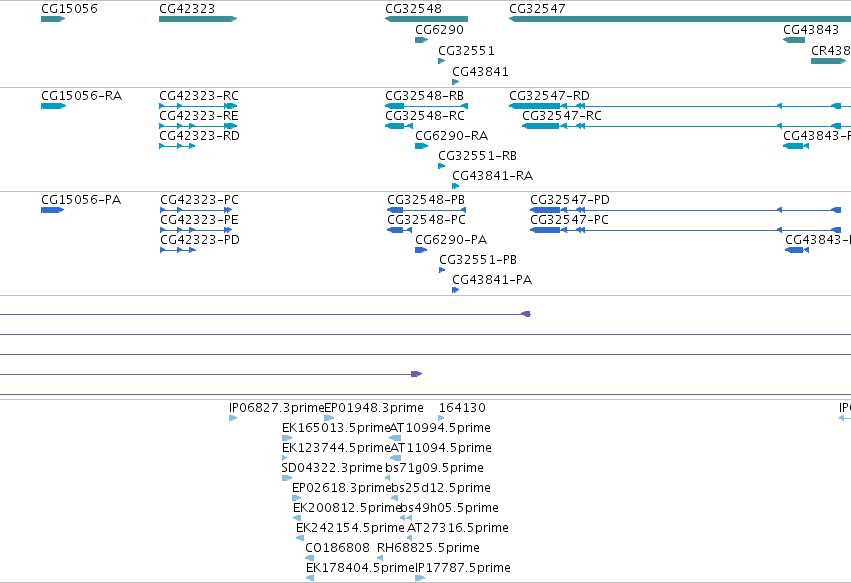851x583 pixels.
Task: Click the RH68825.5prime EST glyph
Action: click(x=380, y=558)
